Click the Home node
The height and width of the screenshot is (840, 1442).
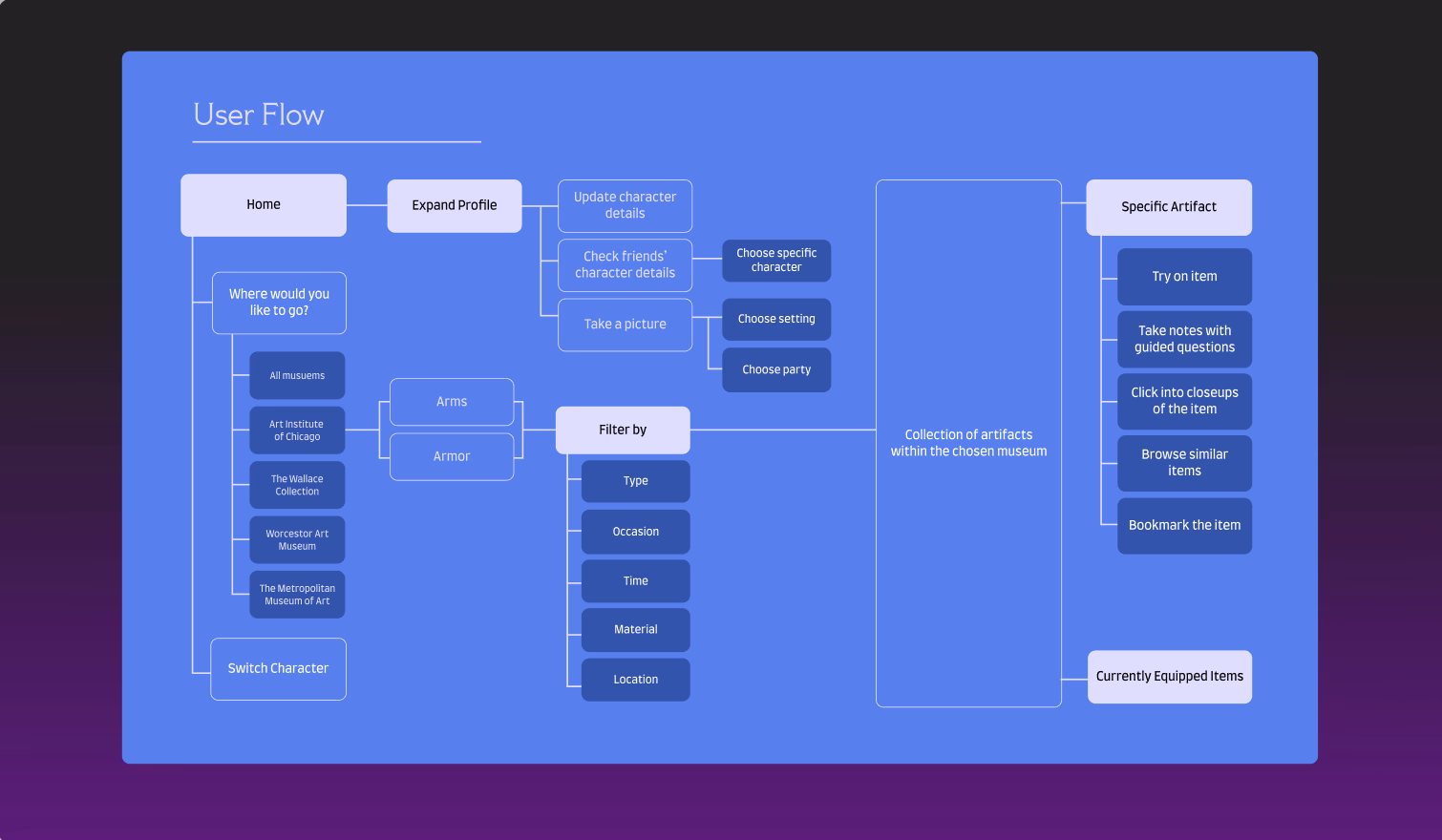coord(264,204)
